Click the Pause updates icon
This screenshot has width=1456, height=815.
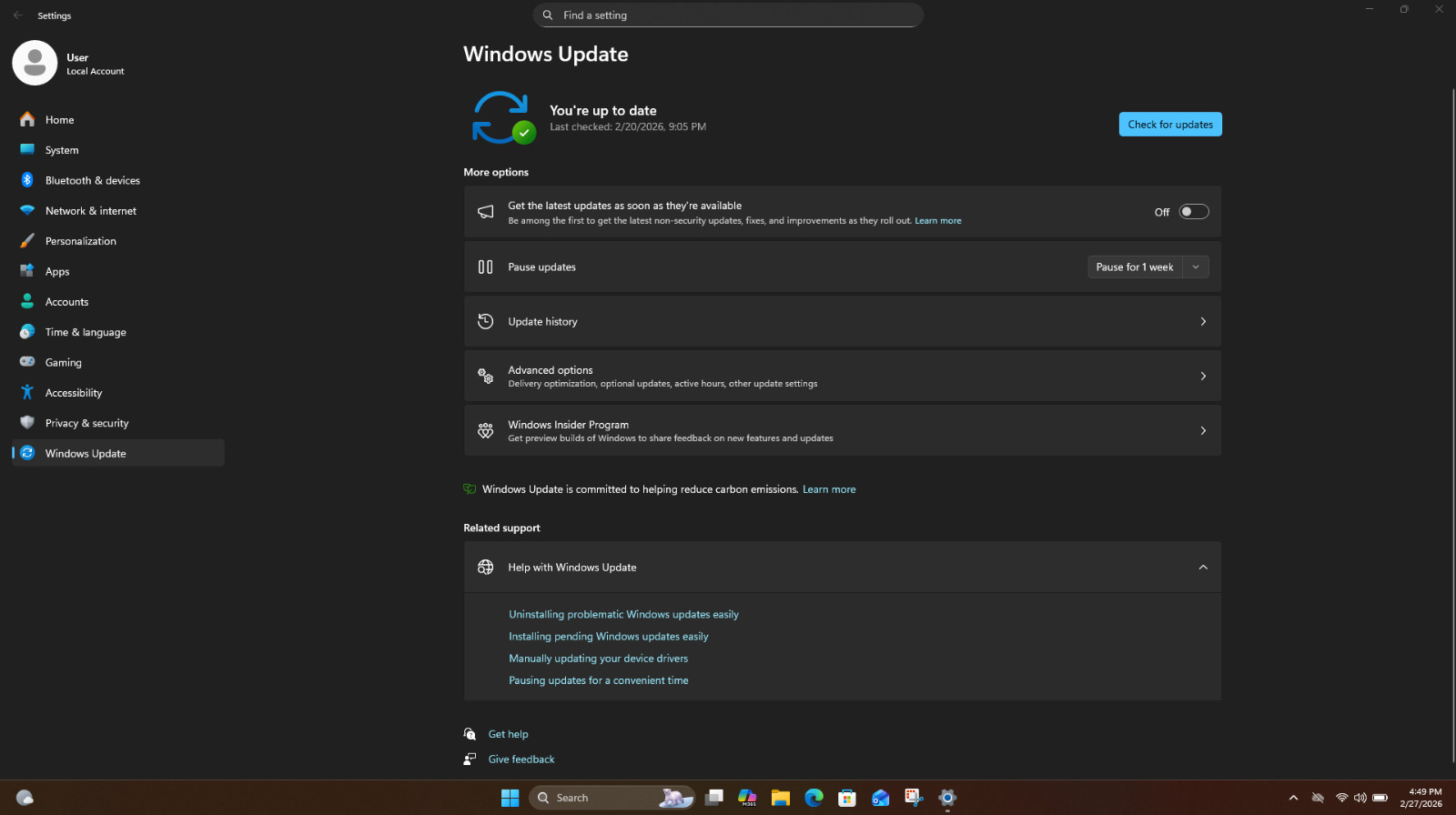click(486, 267)
